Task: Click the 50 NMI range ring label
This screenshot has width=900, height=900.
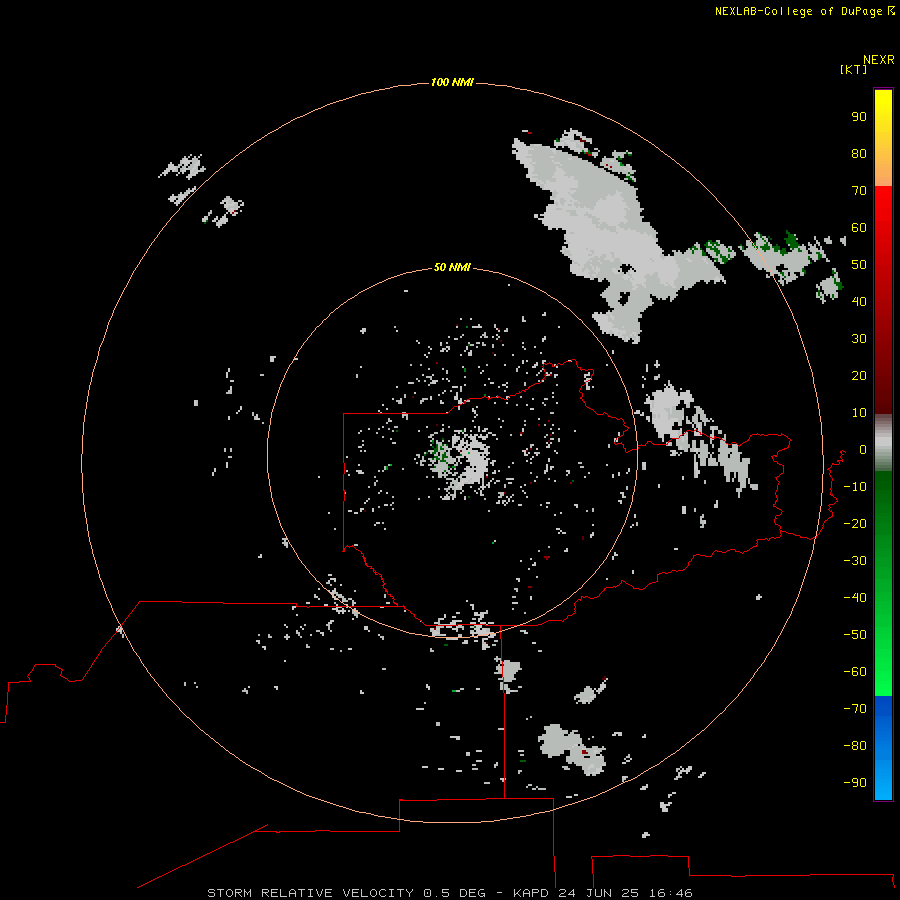Action: [x=452, y=267]
